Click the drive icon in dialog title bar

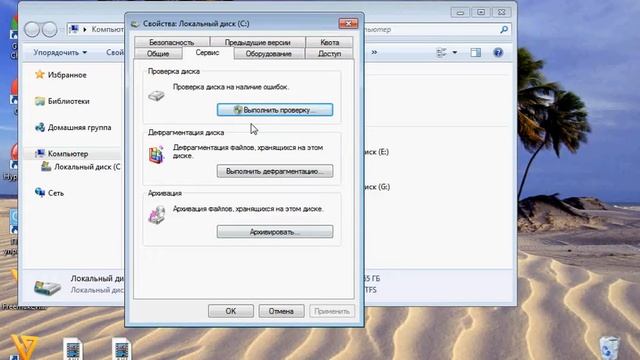pos(135,24)
